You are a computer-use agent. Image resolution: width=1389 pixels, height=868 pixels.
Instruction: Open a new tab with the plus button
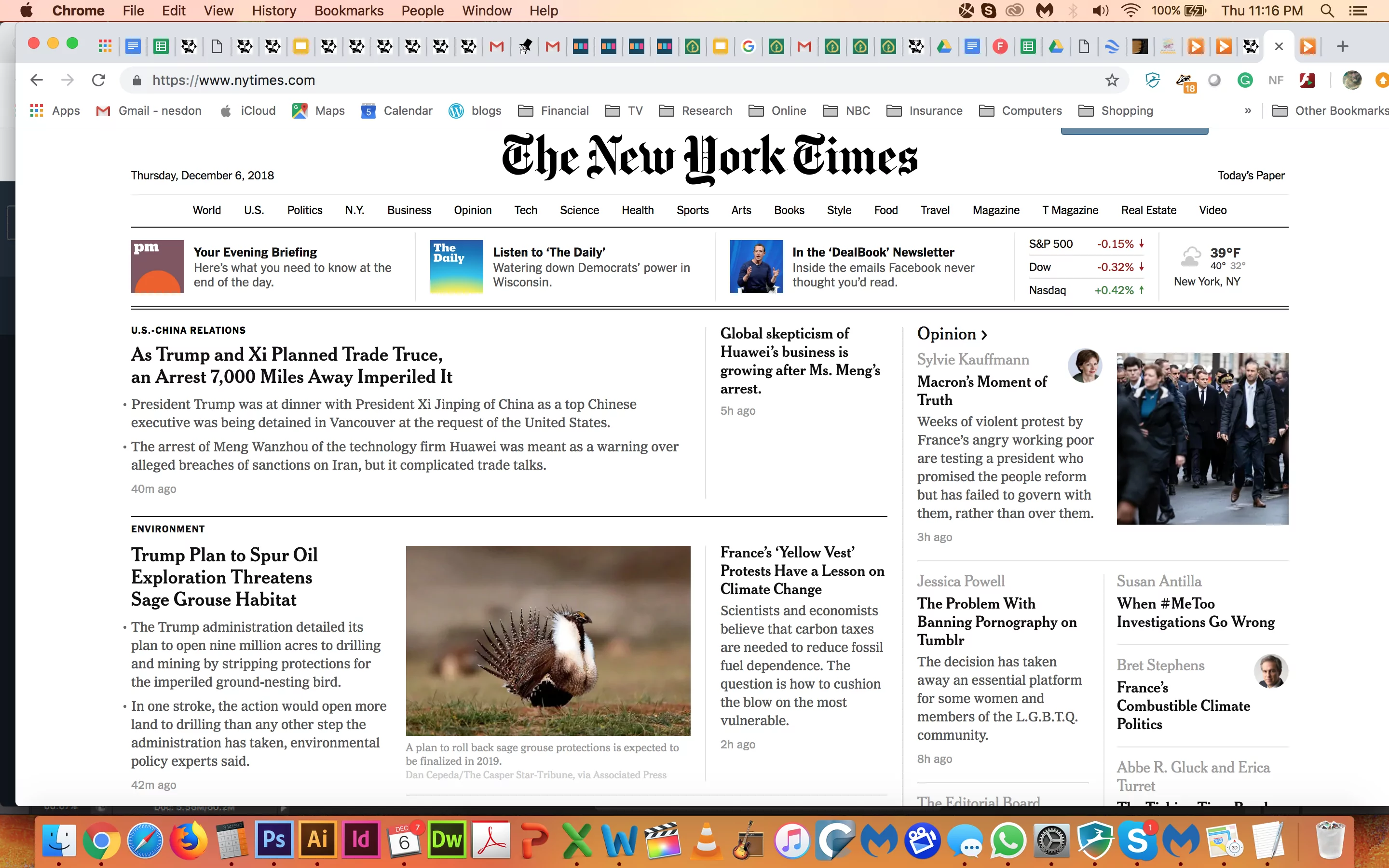pos(1342,46)
